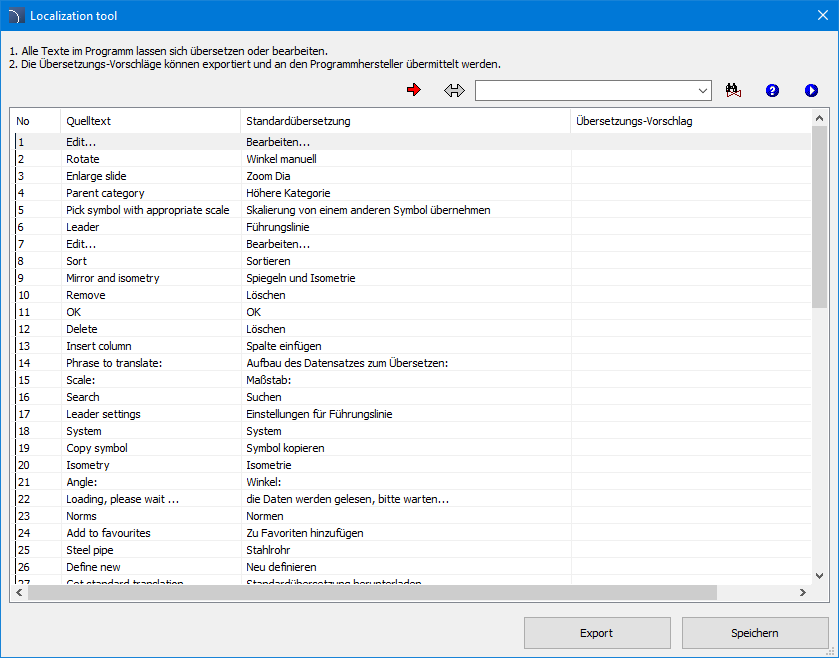This screenshot has height=658, width=839.
Task: Click suggestion cell for Steel pipe row
Action: [x=690, y=550]
